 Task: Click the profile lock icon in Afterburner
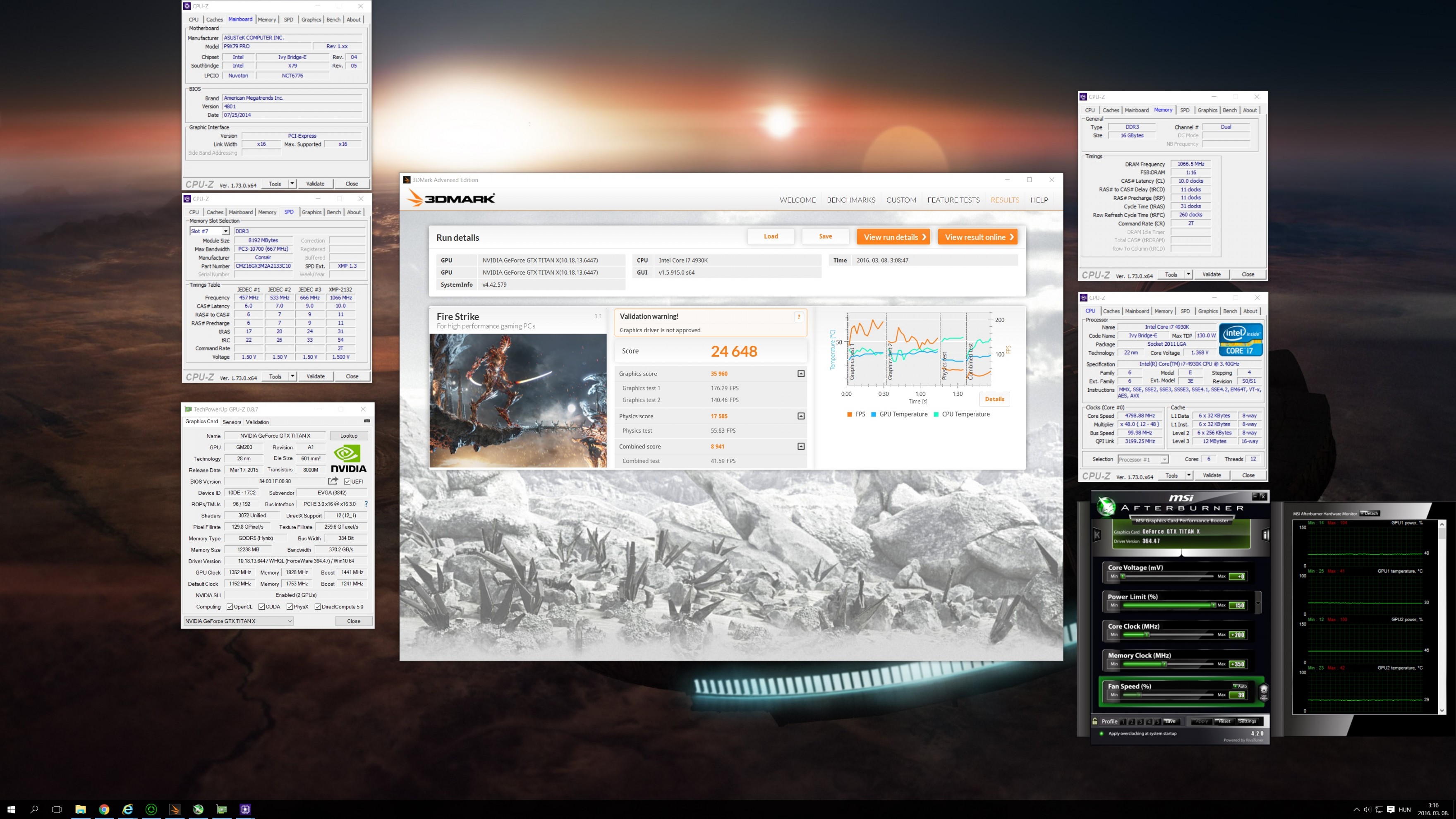(x=1095, y=721)
